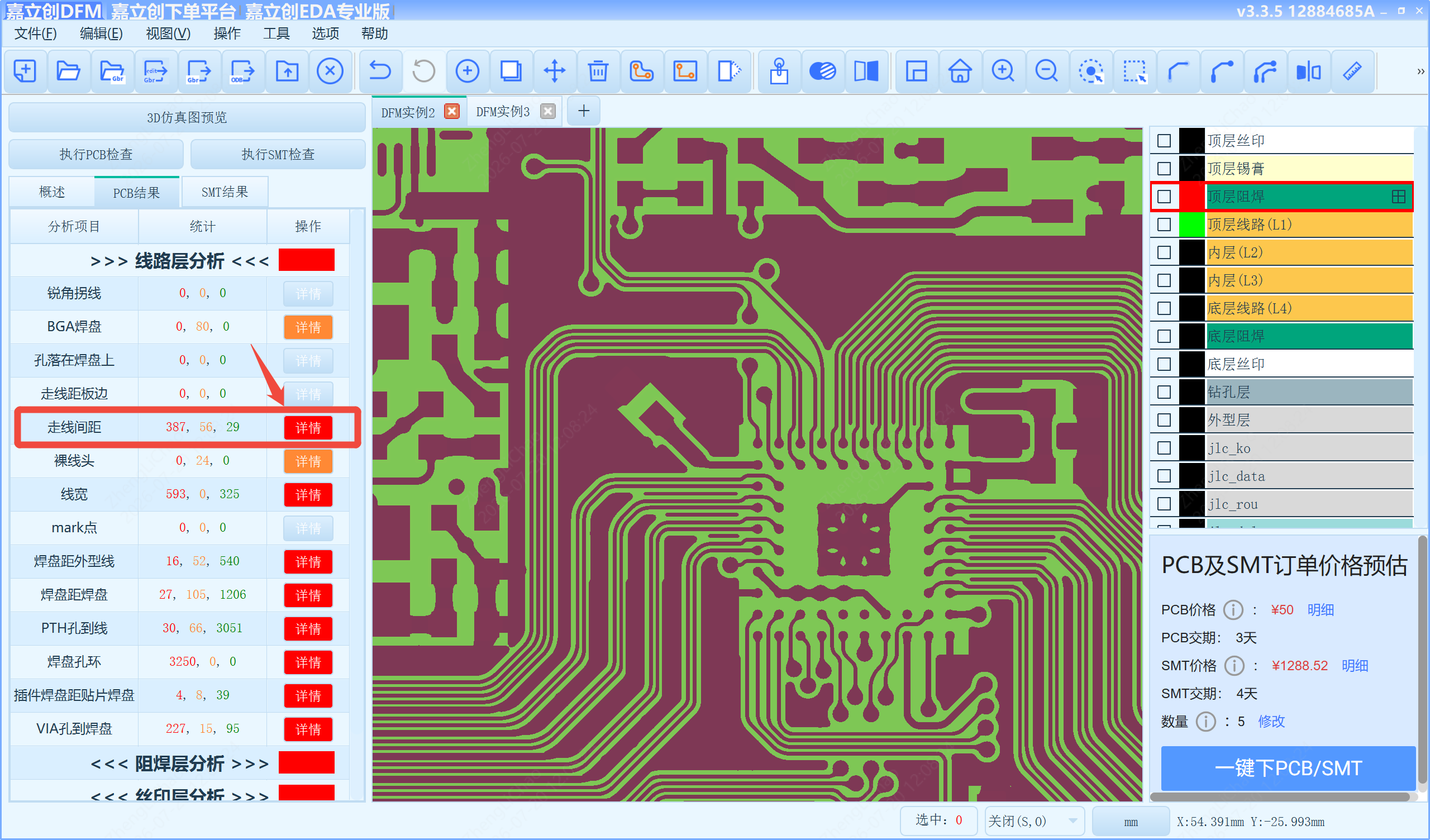
Task: Collapse the 线路层分析 section header
Action: [x=179, y=261]
